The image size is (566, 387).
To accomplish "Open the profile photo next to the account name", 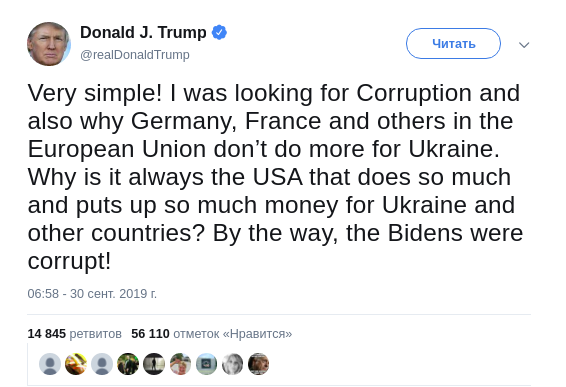I will 49,44.
